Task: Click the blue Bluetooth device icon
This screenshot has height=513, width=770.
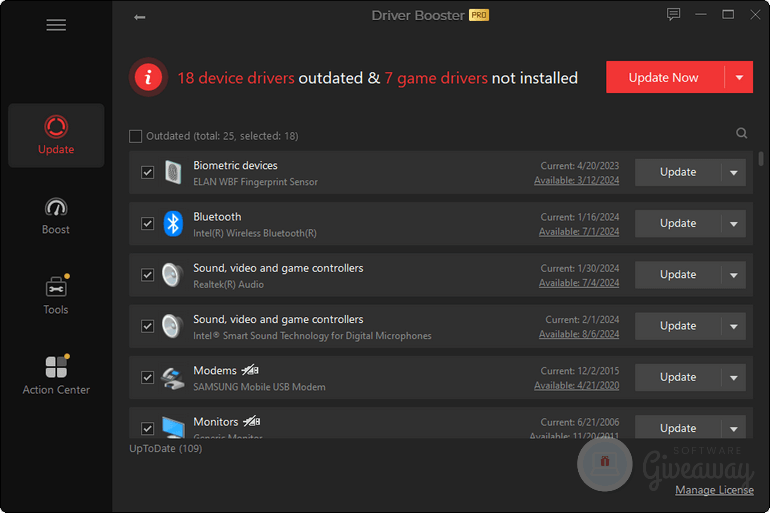Action: pos(173,223)
